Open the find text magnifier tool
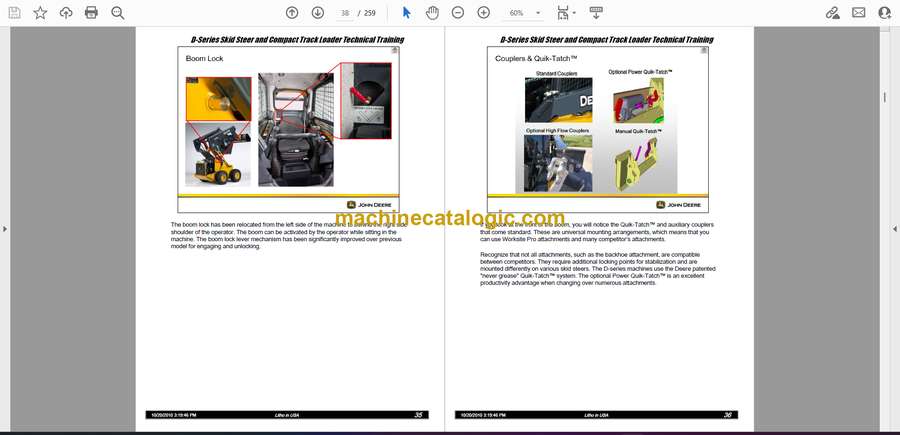This screenshot has width=900, height=435. click(x=118, y=13)
